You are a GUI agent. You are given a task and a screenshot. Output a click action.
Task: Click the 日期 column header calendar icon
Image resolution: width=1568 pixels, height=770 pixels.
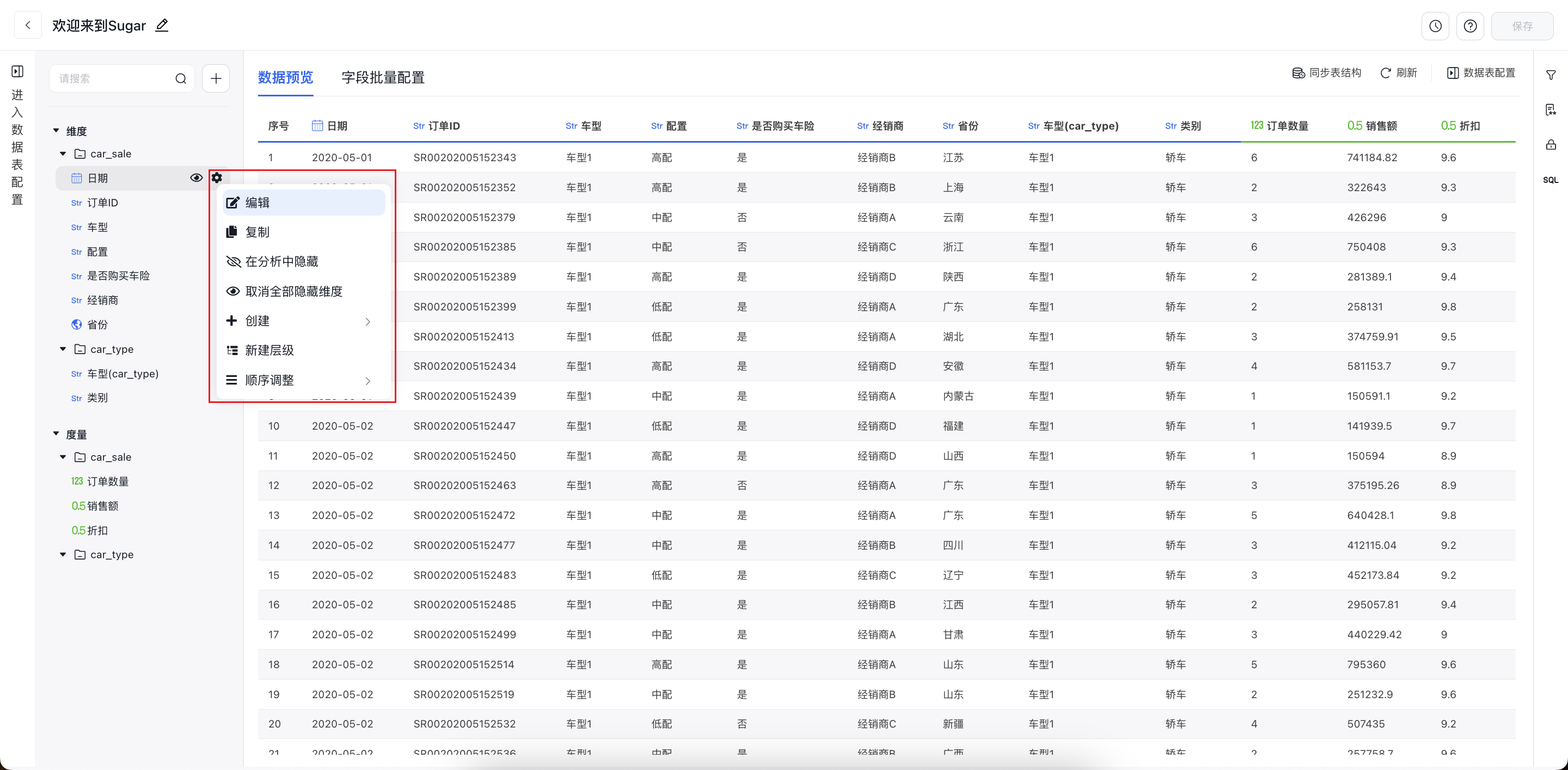click(317, 125)
